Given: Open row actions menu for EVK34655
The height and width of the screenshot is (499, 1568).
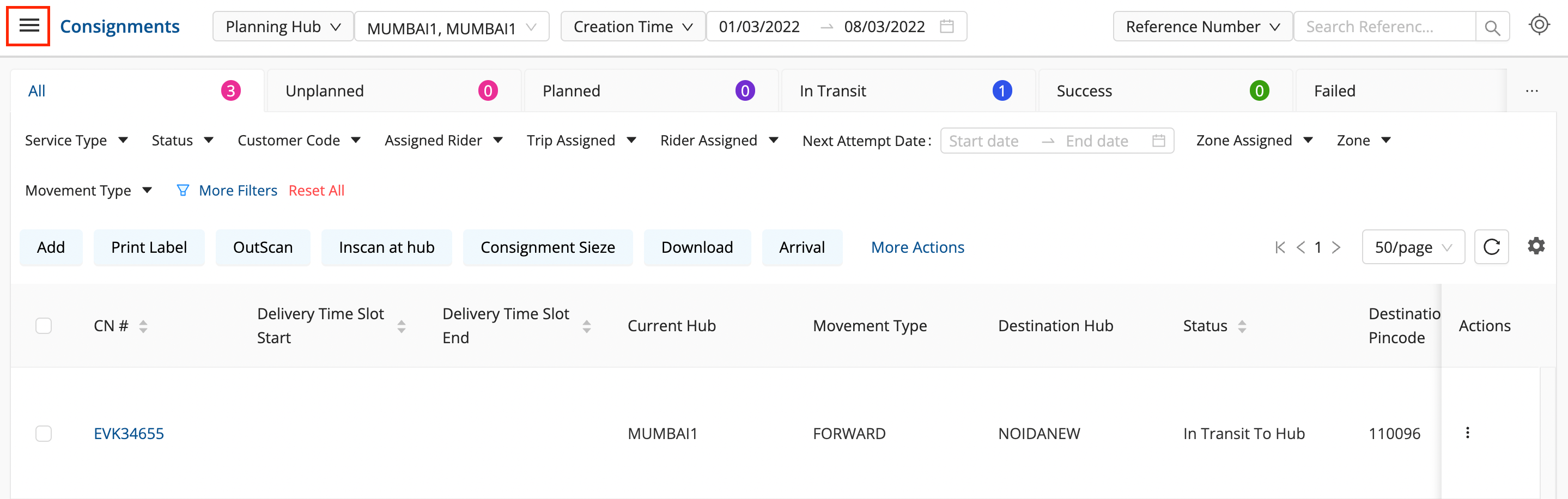Looking at the screenshot, I should pos(1468,433).
